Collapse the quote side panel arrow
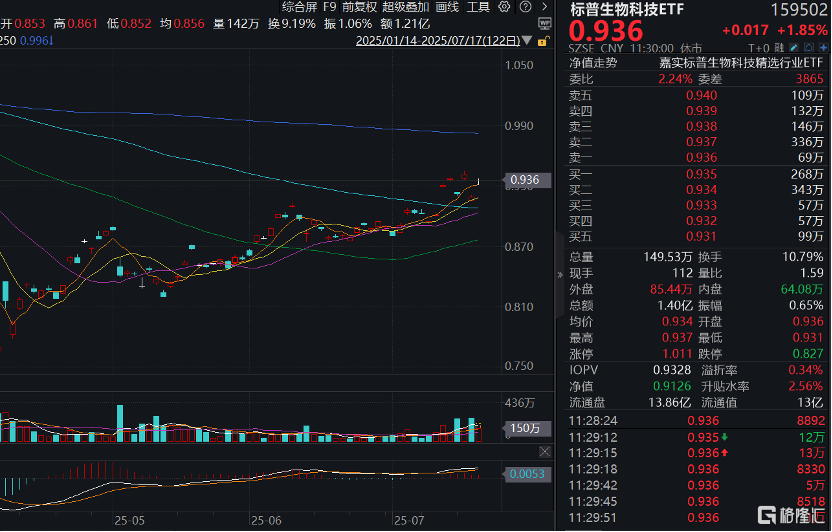The image size is (832, 532). click(x=560, y=275)
